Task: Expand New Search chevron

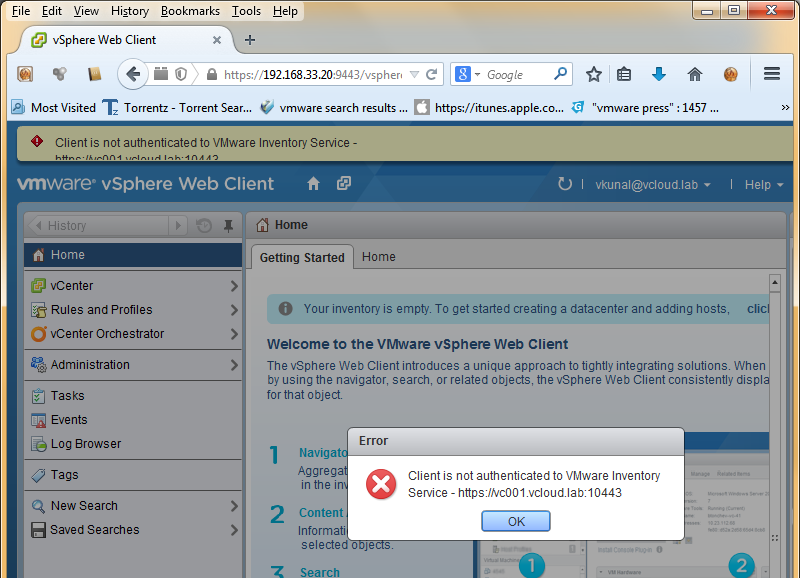Action: click(234, 506)
